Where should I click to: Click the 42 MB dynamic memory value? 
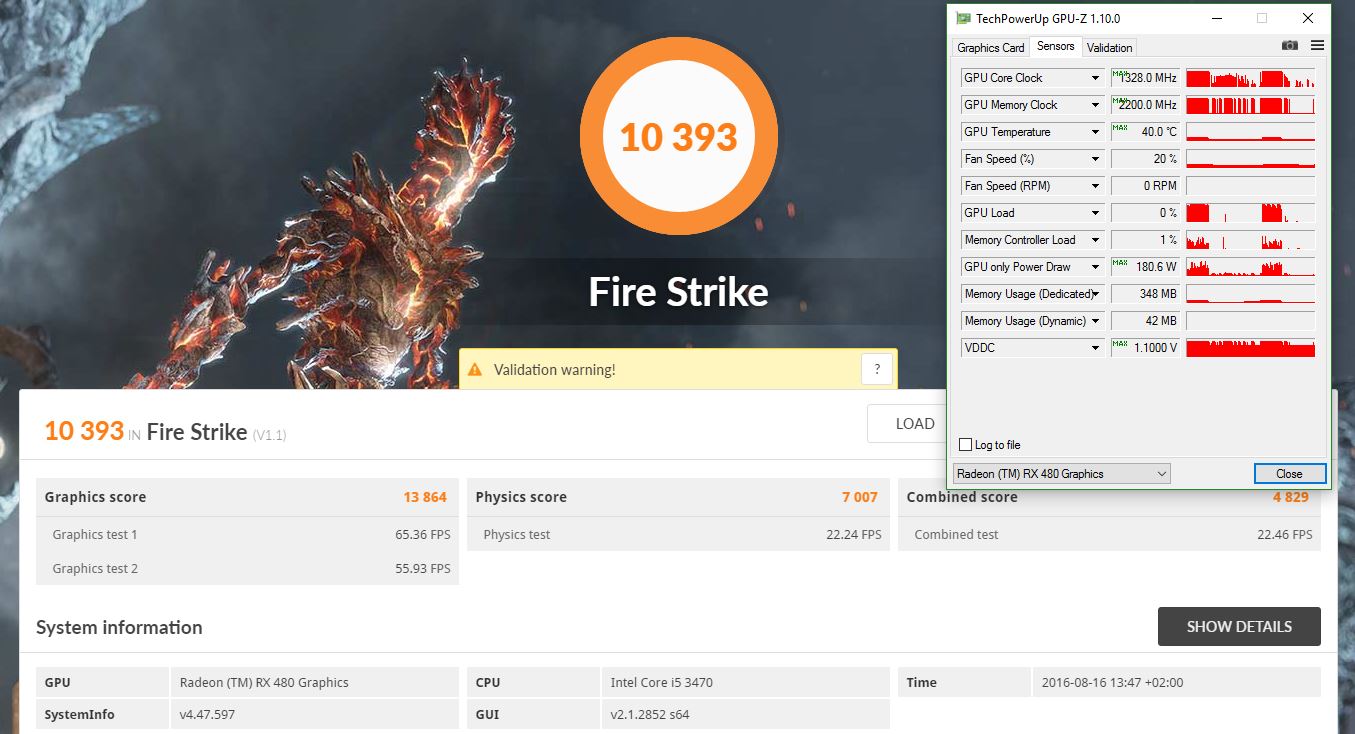point(1146,321)
